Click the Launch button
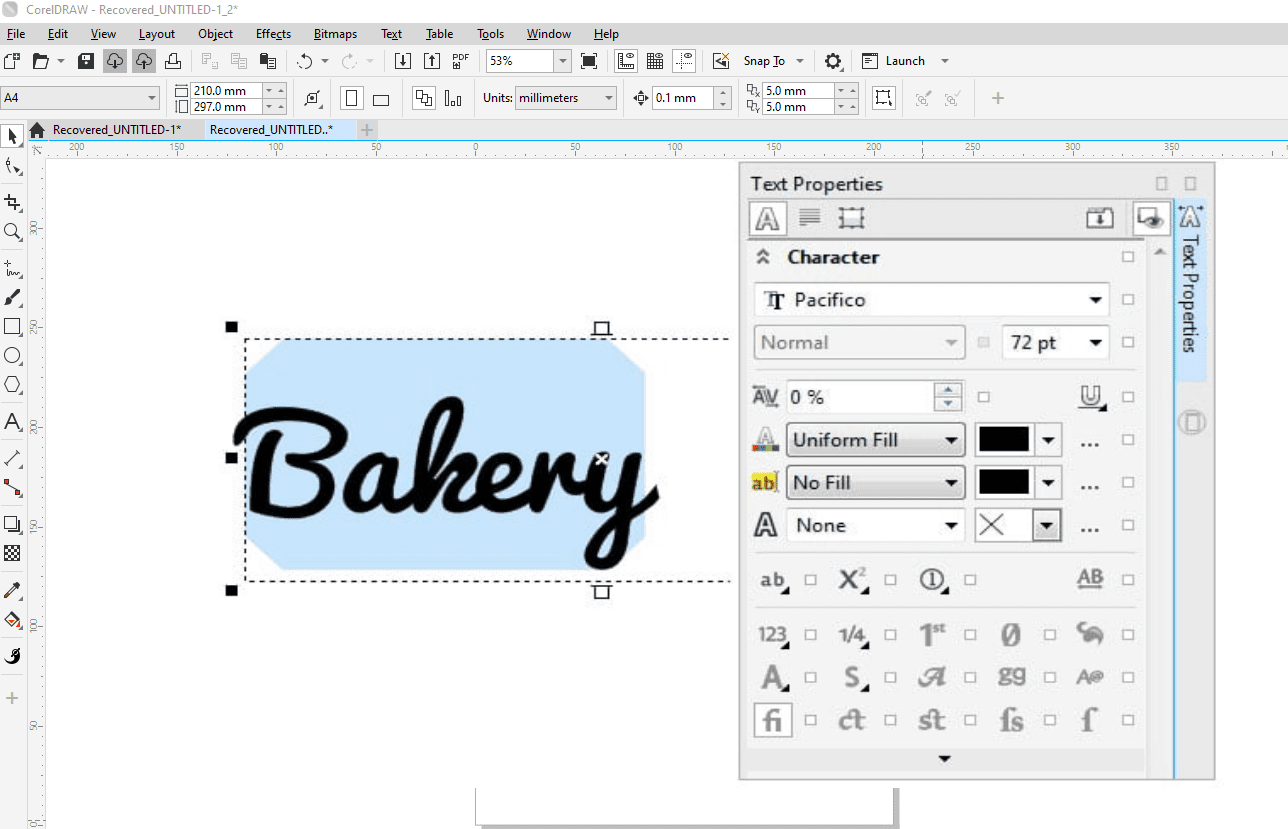 tap(904, 61)
